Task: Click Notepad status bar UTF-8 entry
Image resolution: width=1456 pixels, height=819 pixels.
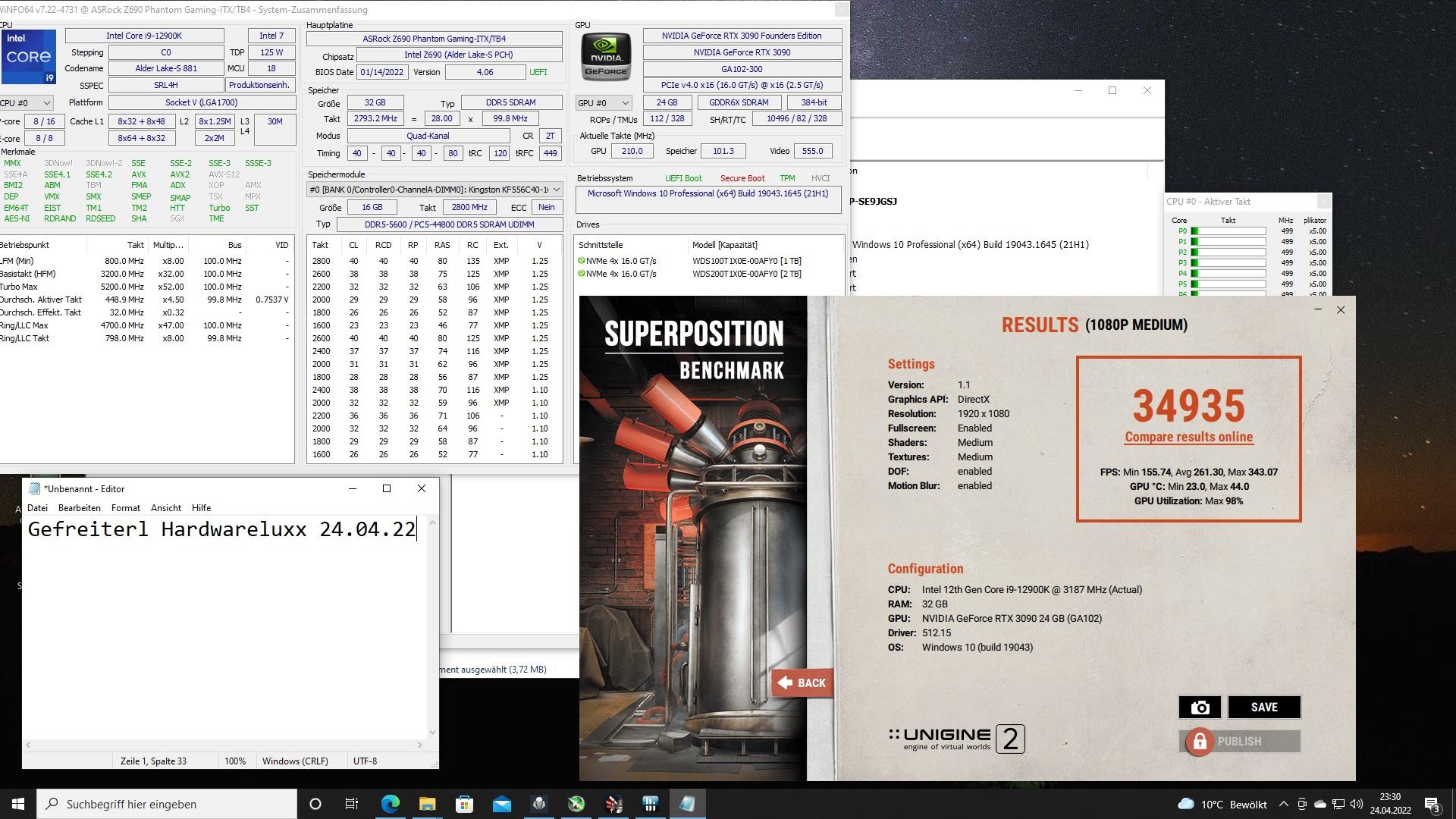Action: pyautogui.click(x=365, y=761)
